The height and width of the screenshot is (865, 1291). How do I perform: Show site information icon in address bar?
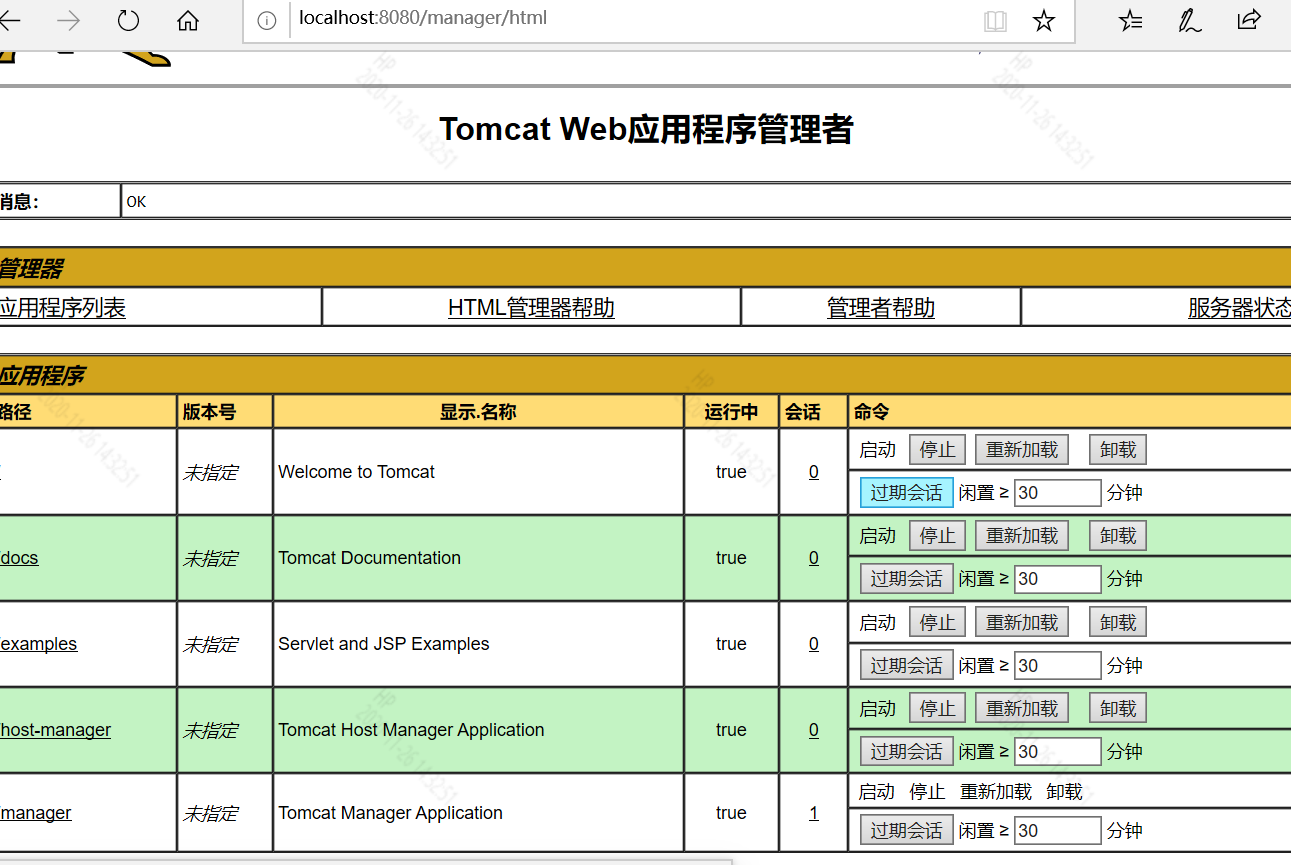point(267,21)
